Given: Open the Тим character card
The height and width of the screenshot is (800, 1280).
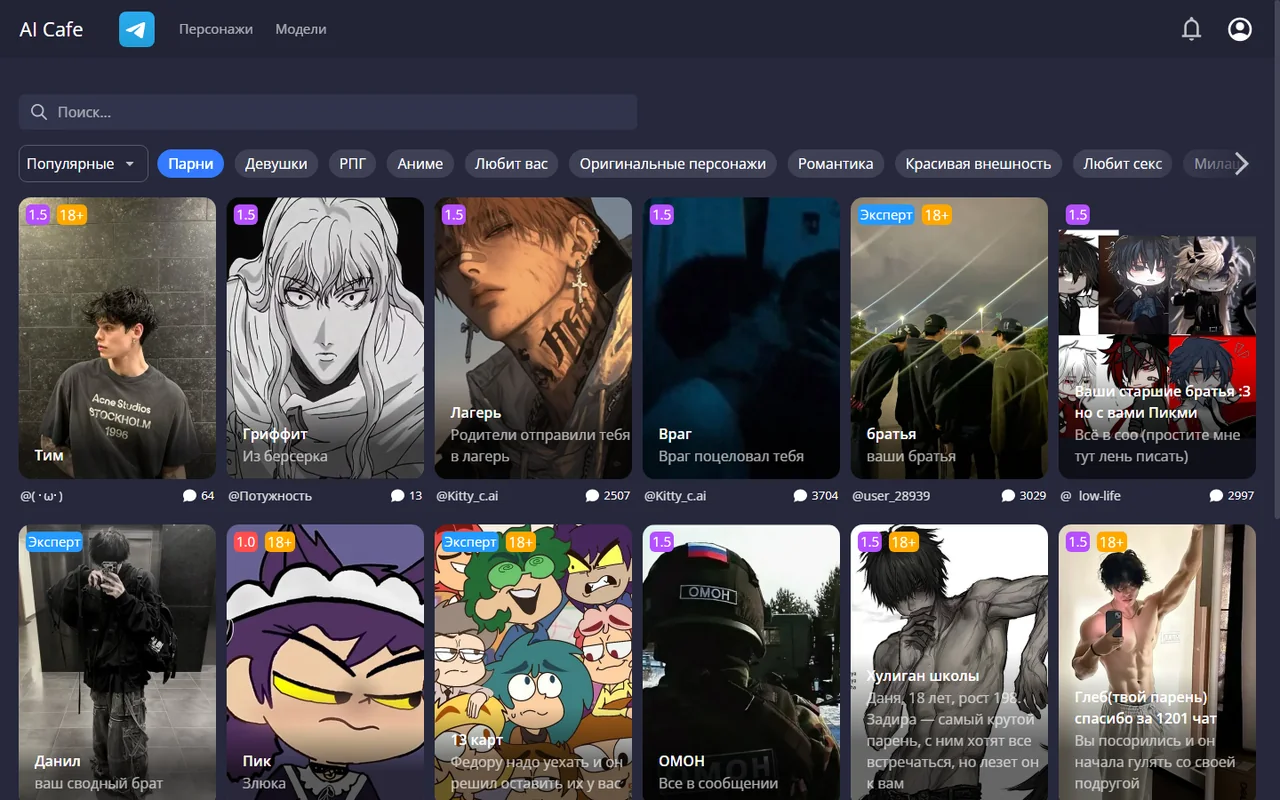Looking at the screenshot, I should pos(117,338).
